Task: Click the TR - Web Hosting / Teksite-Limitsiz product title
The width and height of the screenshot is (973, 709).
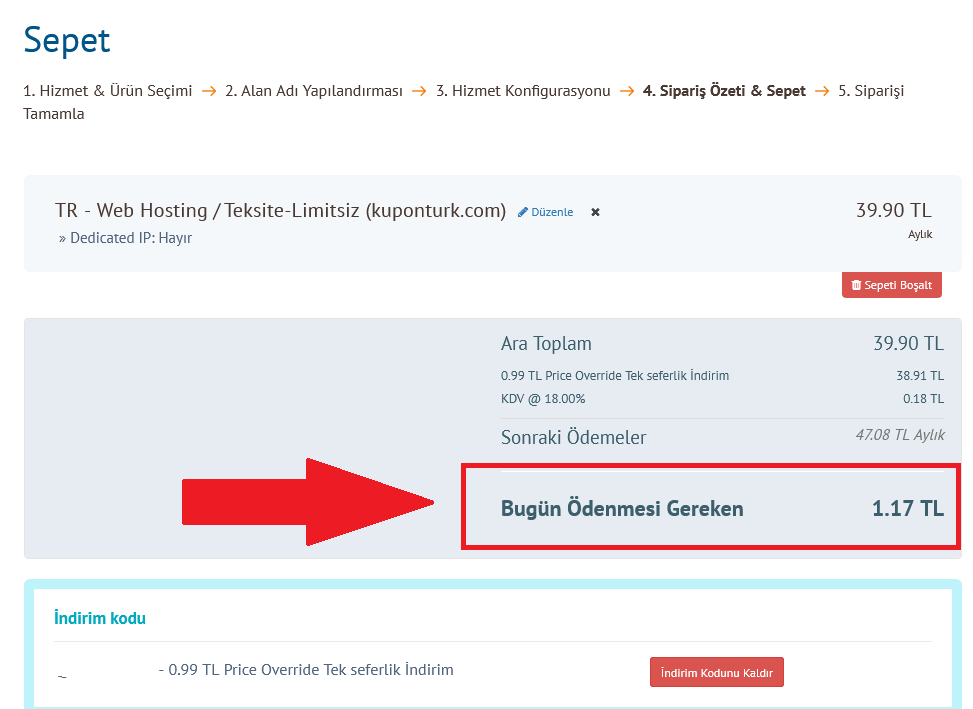Action: pyautogui.click(x=280, y=211)
